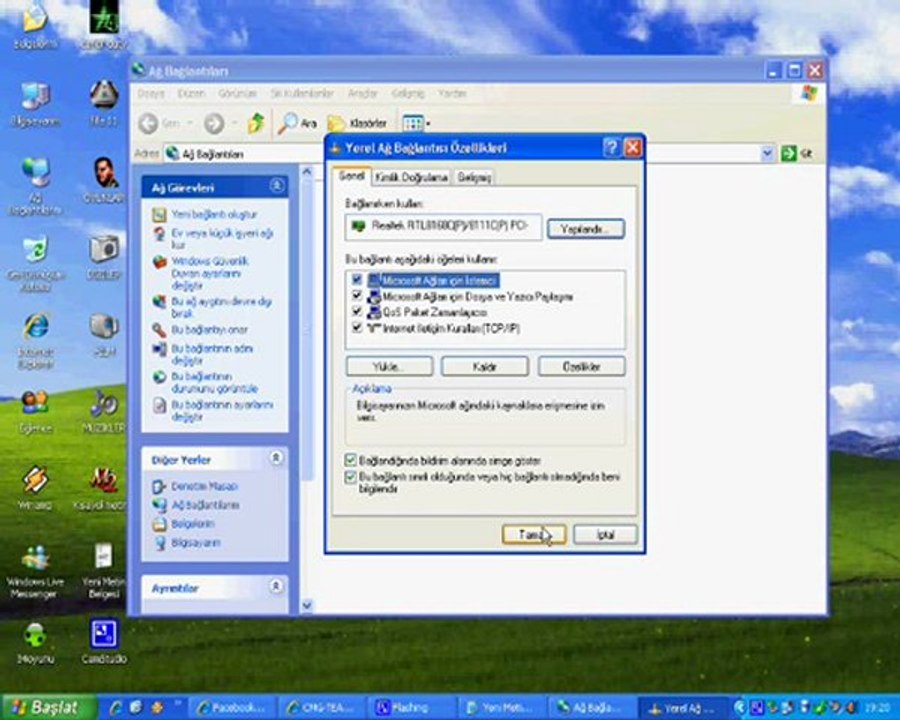Click the Up folder toolbar icon
Image resolution: width=900 pixels, height=720 pixels.
(256, 123)
